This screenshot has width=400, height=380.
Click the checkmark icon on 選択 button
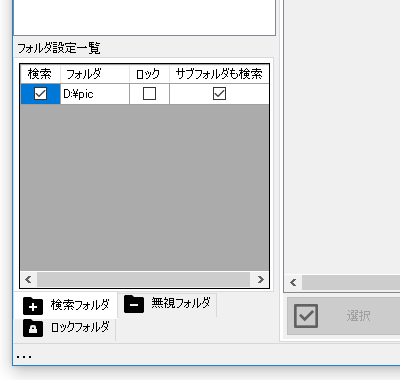click(306, 316)
